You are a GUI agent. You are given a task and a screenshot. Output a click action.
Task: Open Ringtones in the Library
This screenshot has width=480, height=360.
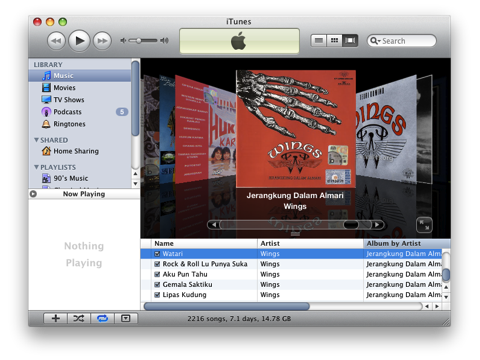[80, 124]
